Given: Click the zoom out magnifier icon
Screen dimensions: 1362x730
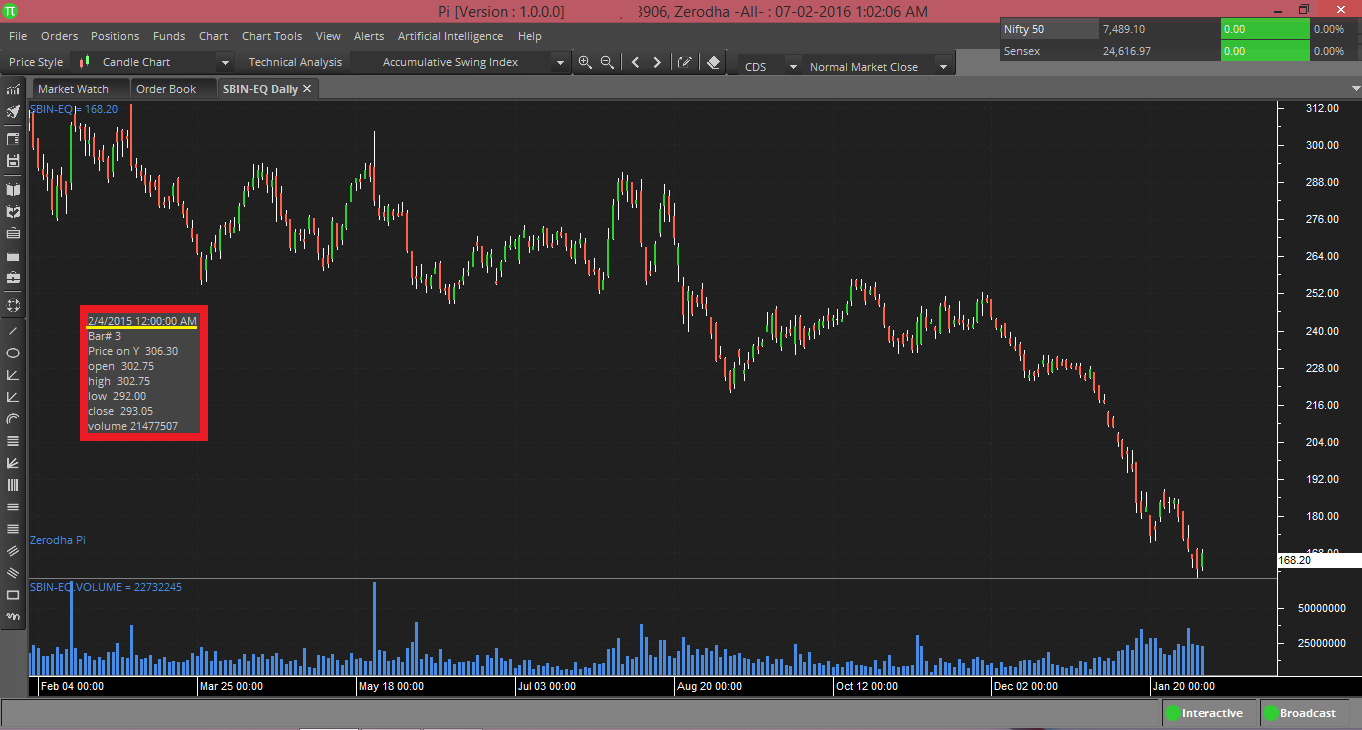Looking at the screenshot, I should tap(607, 62).
